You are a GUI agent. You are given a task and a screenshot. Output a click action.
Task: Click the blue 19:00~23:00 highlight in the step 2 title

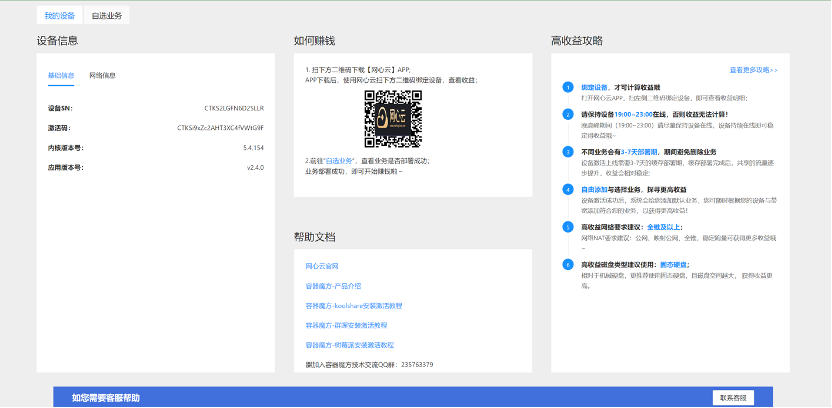634,114
